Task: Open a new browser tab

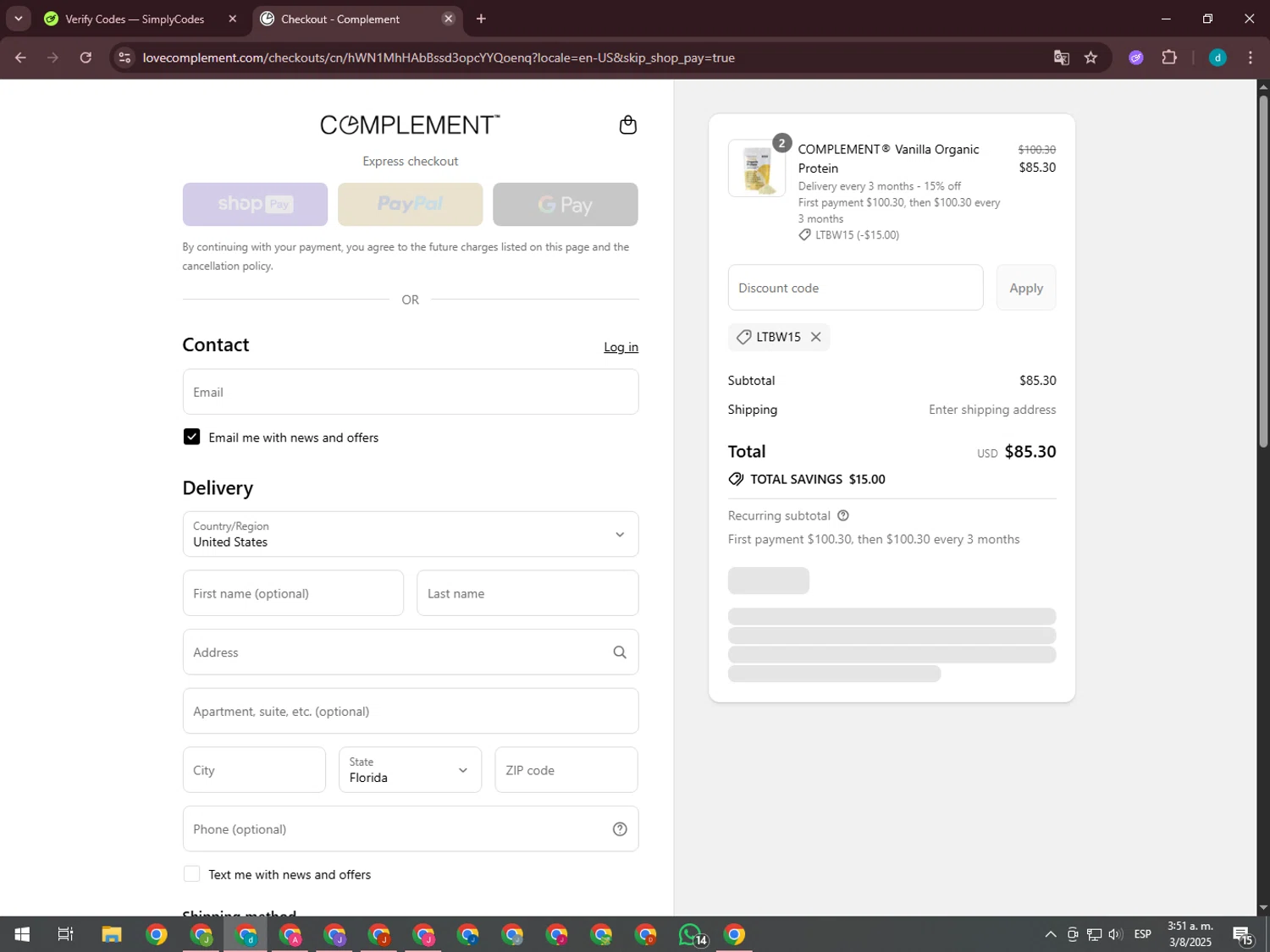Action: pyautogui.click(x=481, y=19)
